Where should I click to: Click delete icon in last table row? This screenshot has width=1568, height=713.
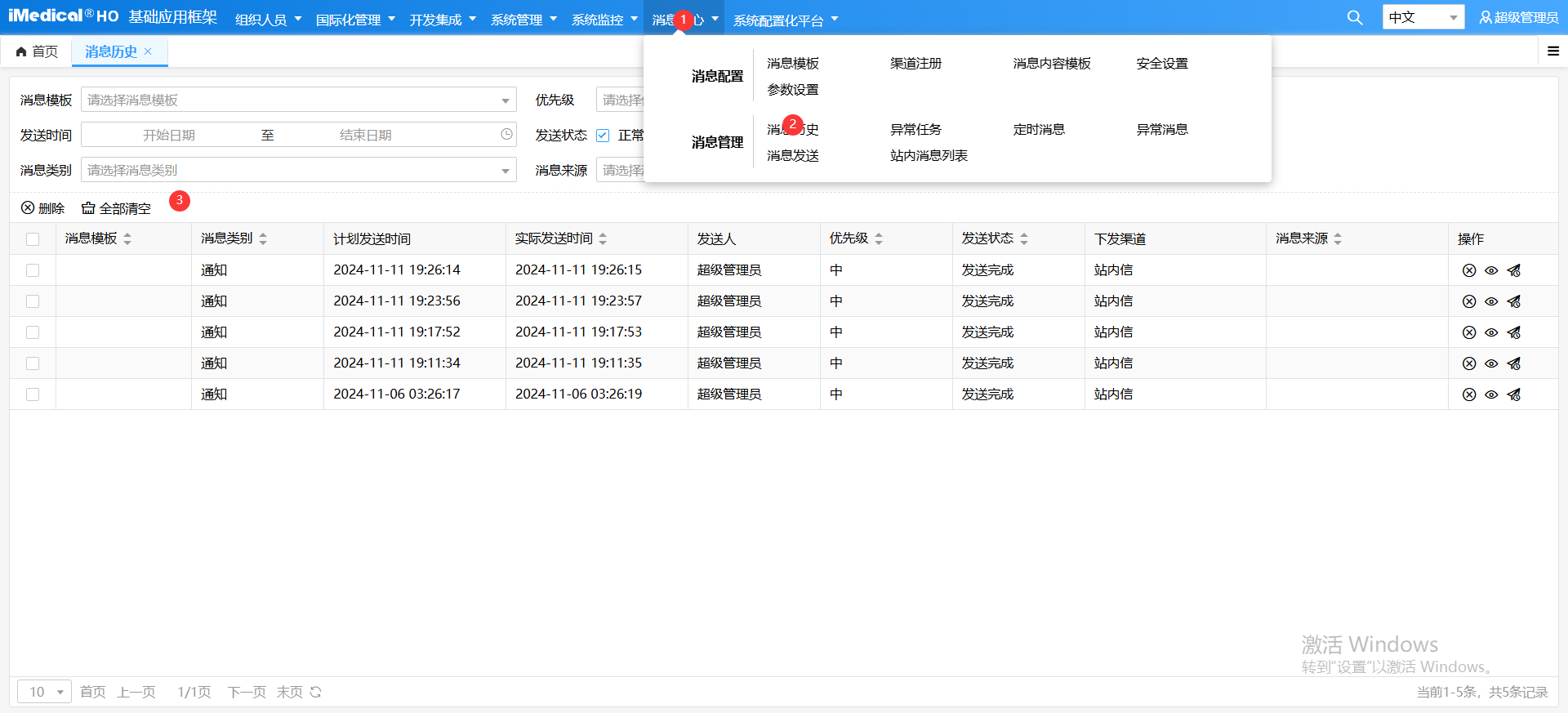1468,394
